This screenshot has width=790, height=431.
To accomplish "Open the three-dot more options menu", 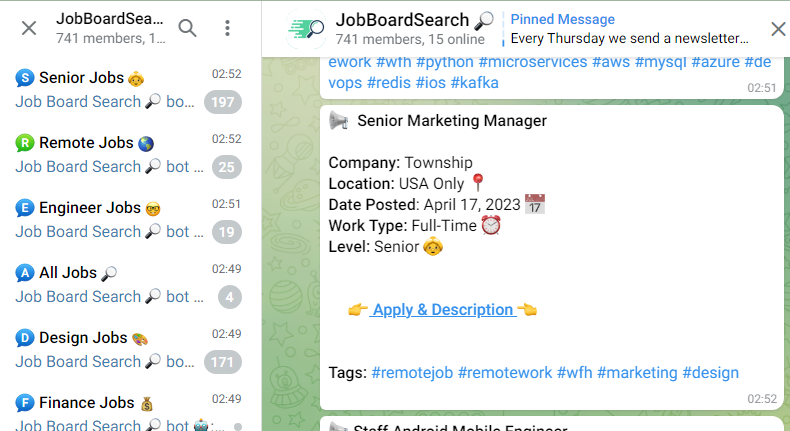I will tap(228, 28).
